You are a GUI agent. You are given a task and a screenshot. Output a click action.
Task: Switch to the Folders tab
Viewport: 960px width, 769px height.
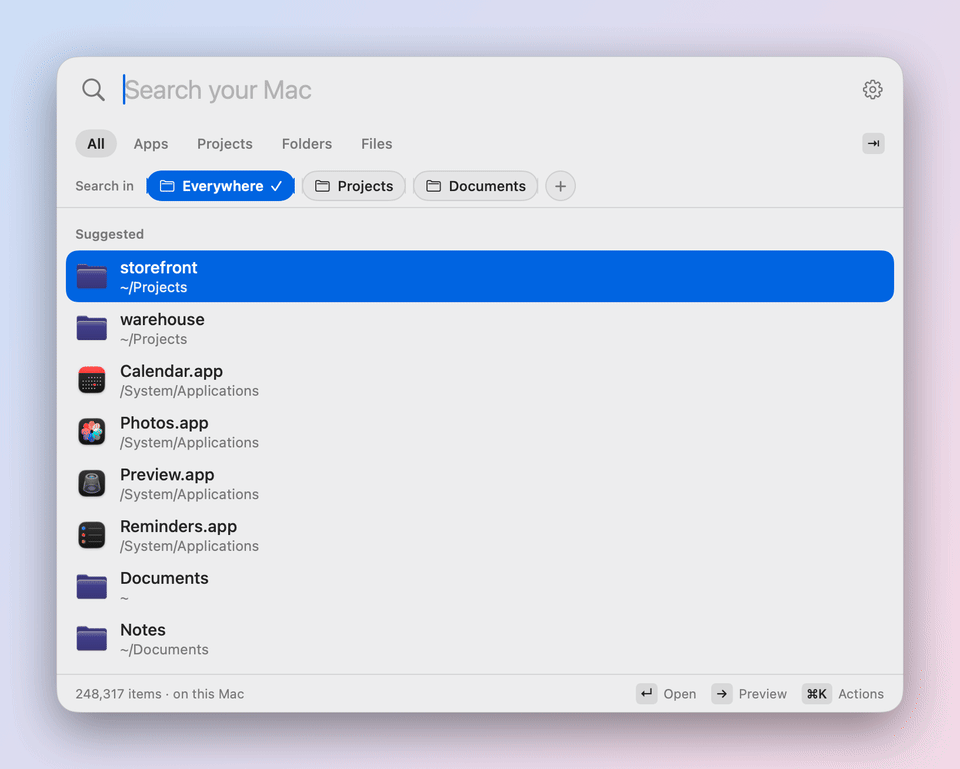tap(307, 144)
